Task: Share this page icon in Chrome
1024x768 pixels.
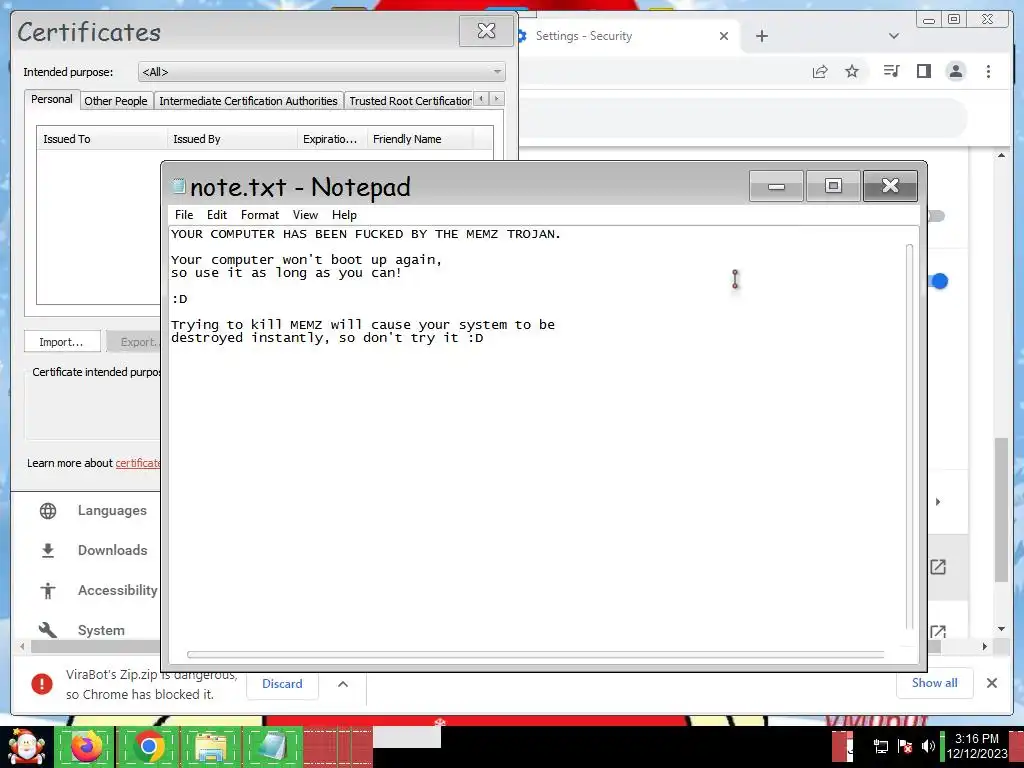Action: coord(820,71)
